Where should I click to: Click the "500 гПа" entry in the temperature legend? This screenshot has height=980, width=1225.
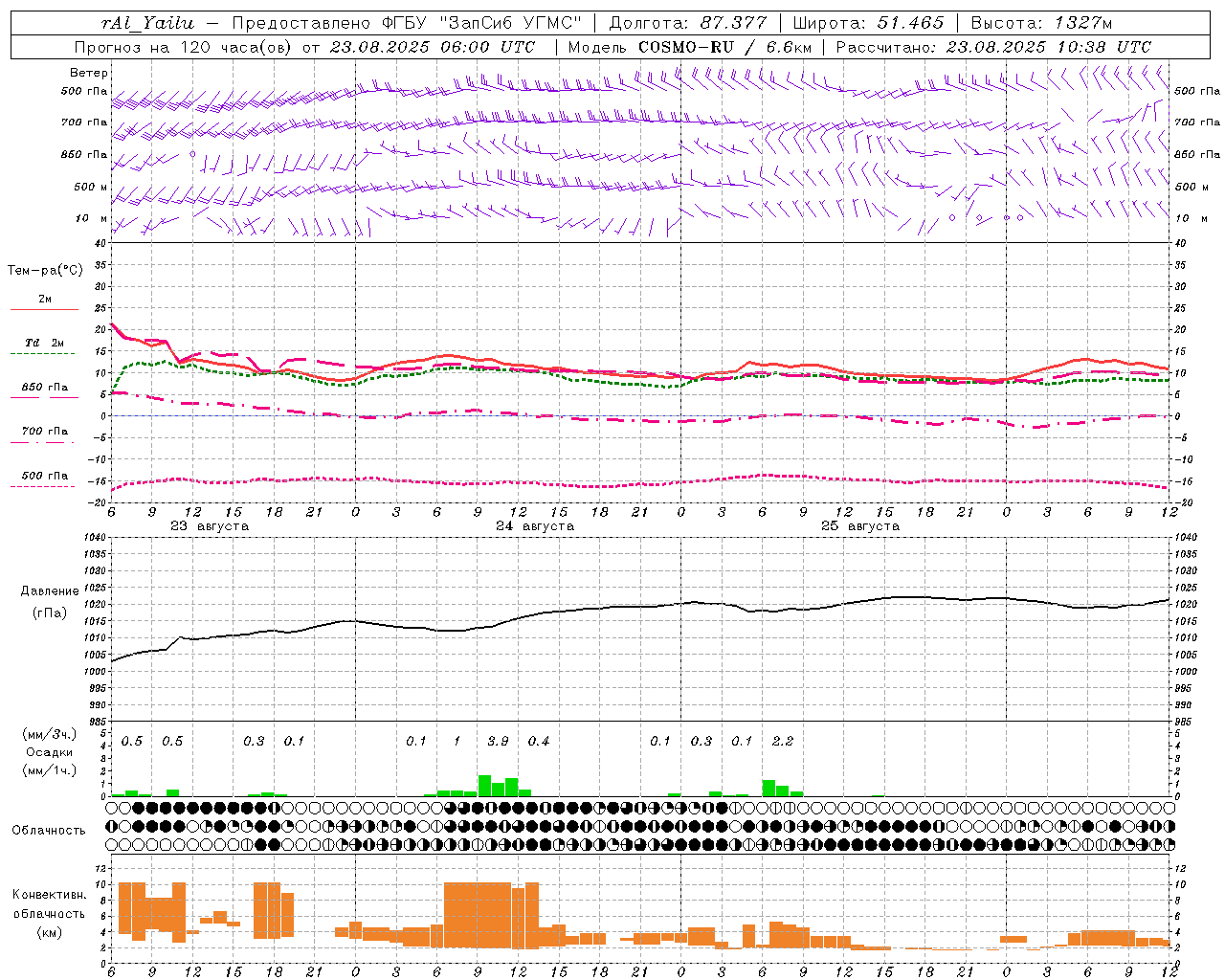tap(44, 476)
